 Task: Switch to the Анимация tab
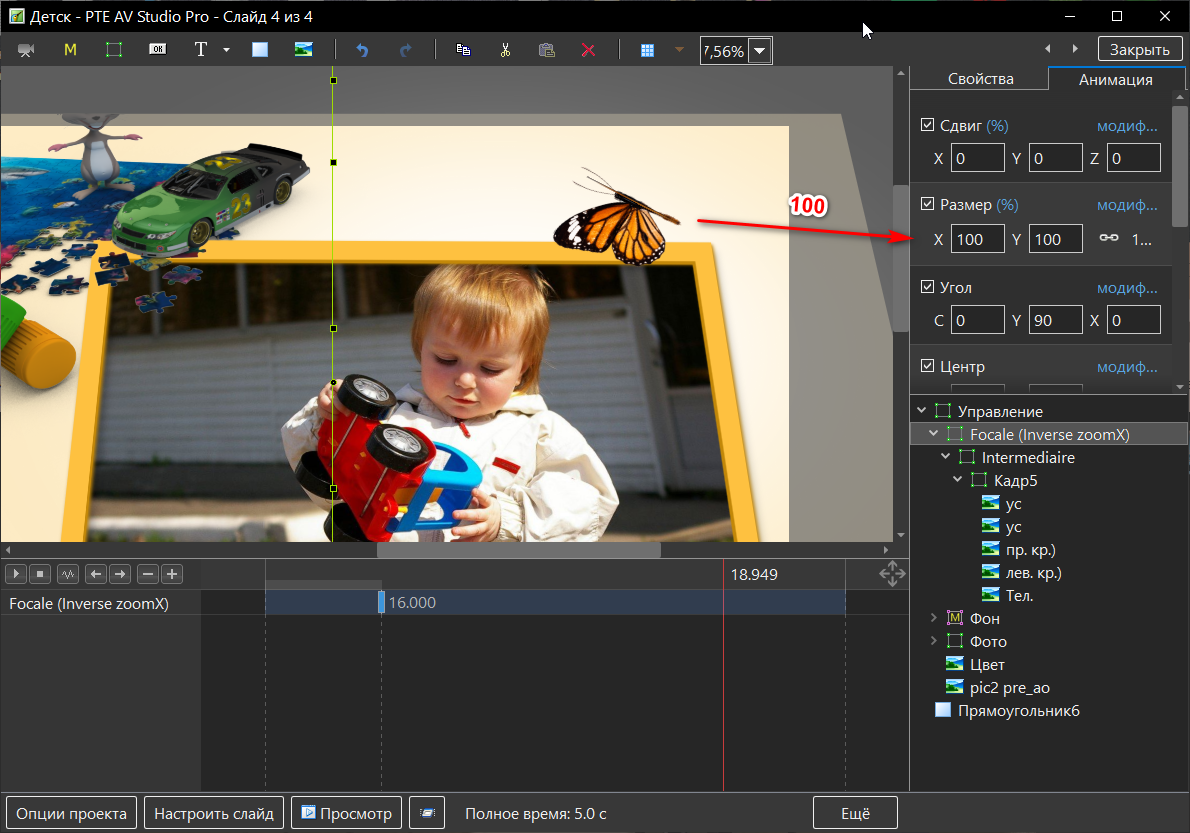pos(1115,80)
